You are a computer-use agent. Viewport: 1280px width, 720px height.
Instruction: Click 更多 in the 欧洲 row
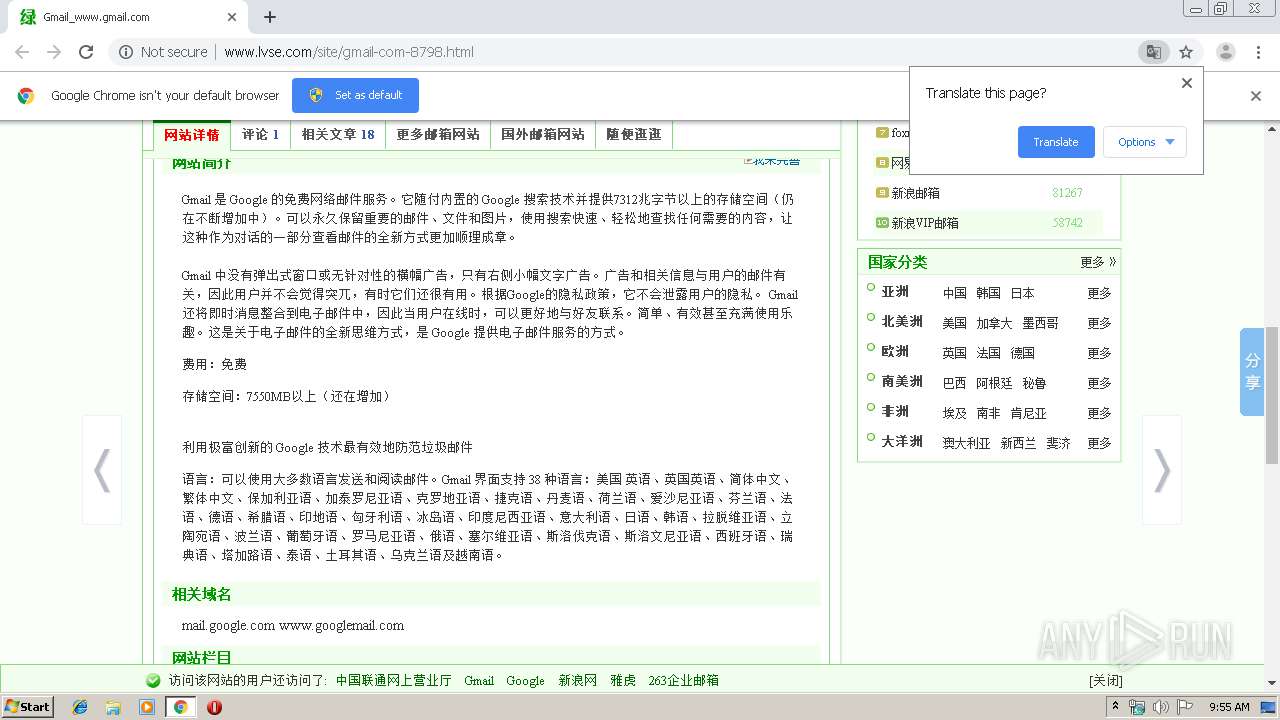coord(1099,353)
